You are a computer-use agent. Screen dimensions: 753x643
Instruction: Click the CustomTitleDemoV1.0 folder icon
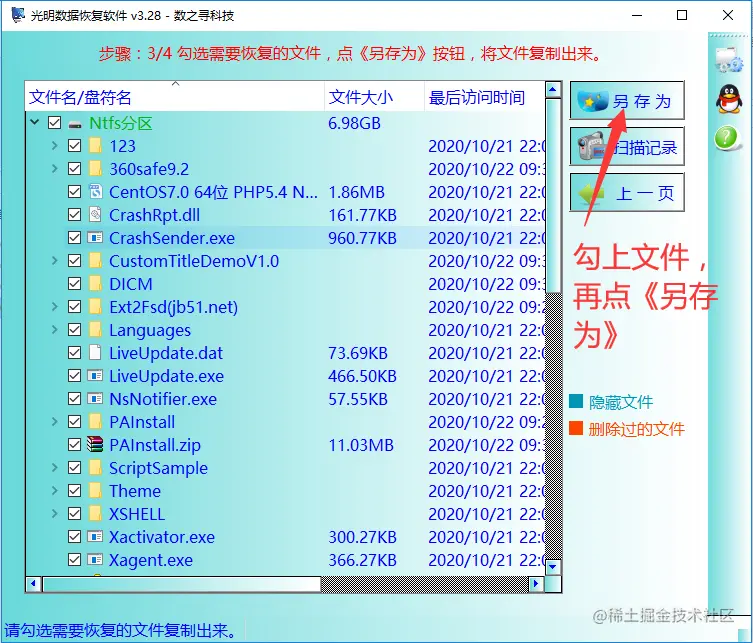95,261
